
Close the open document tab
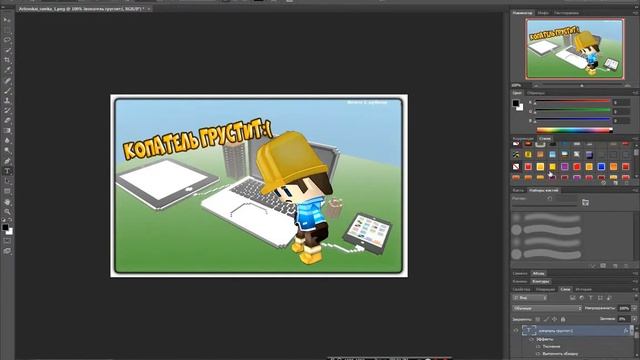(x=149, y=9)
